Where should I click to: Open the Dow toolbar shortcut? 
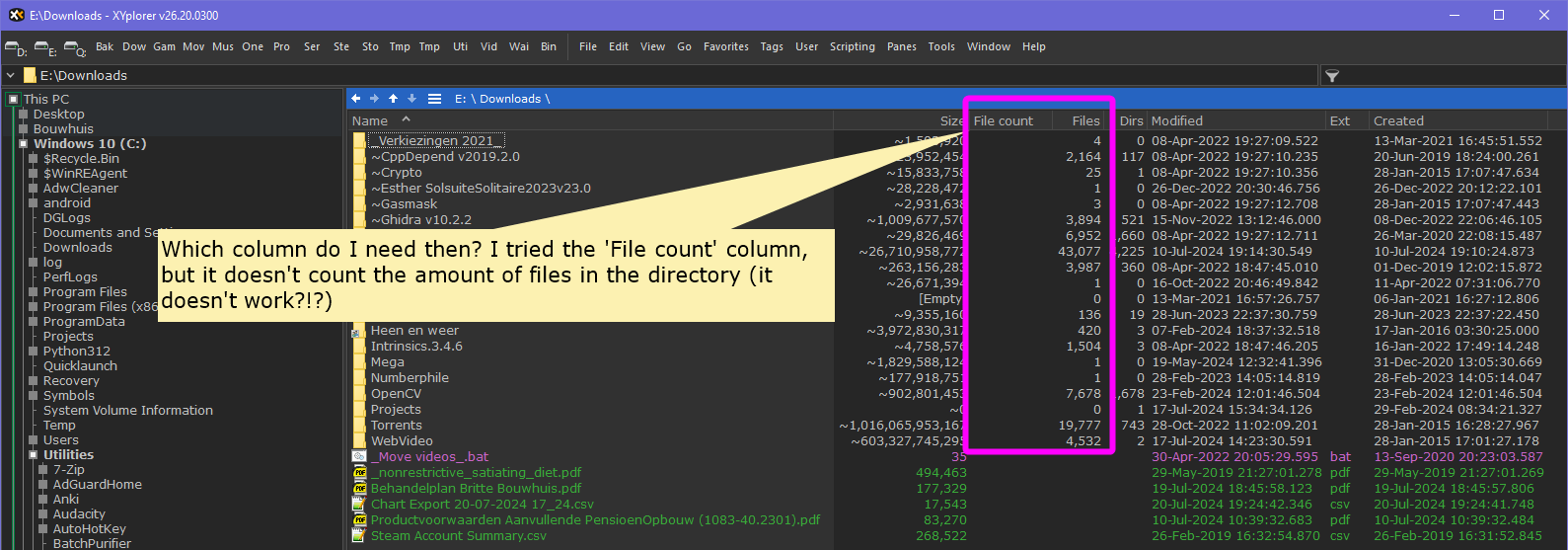pos(134,46)
